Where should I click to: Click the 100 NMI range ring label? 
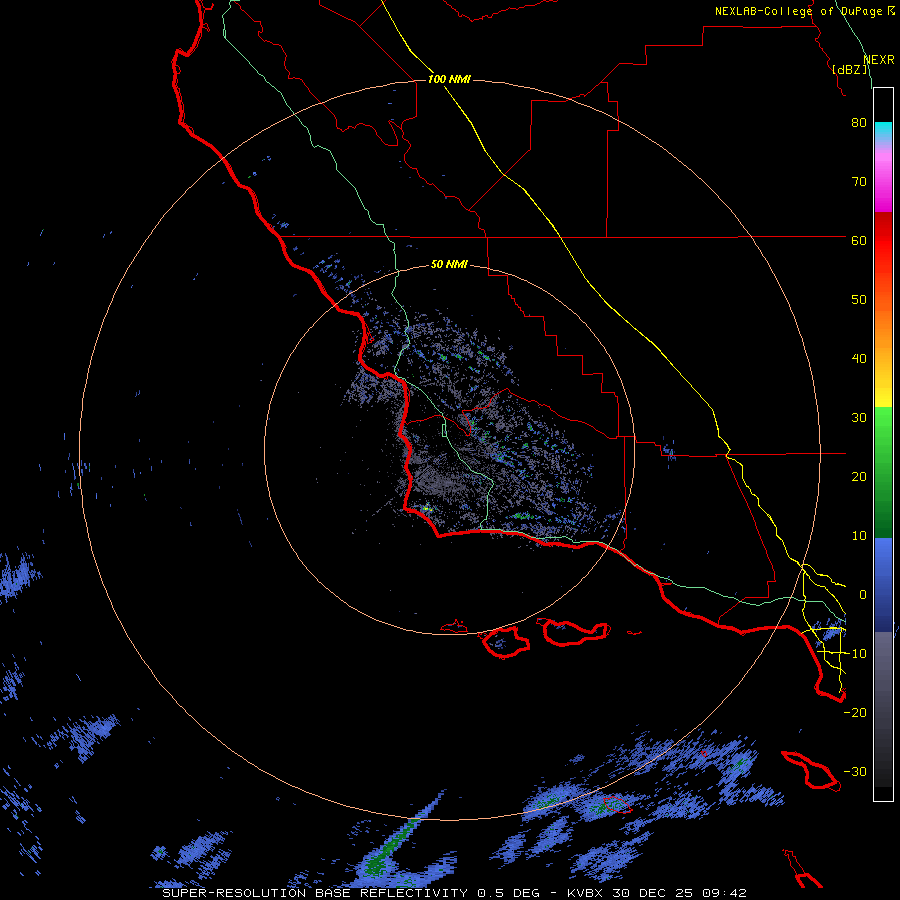coord(449,79)
